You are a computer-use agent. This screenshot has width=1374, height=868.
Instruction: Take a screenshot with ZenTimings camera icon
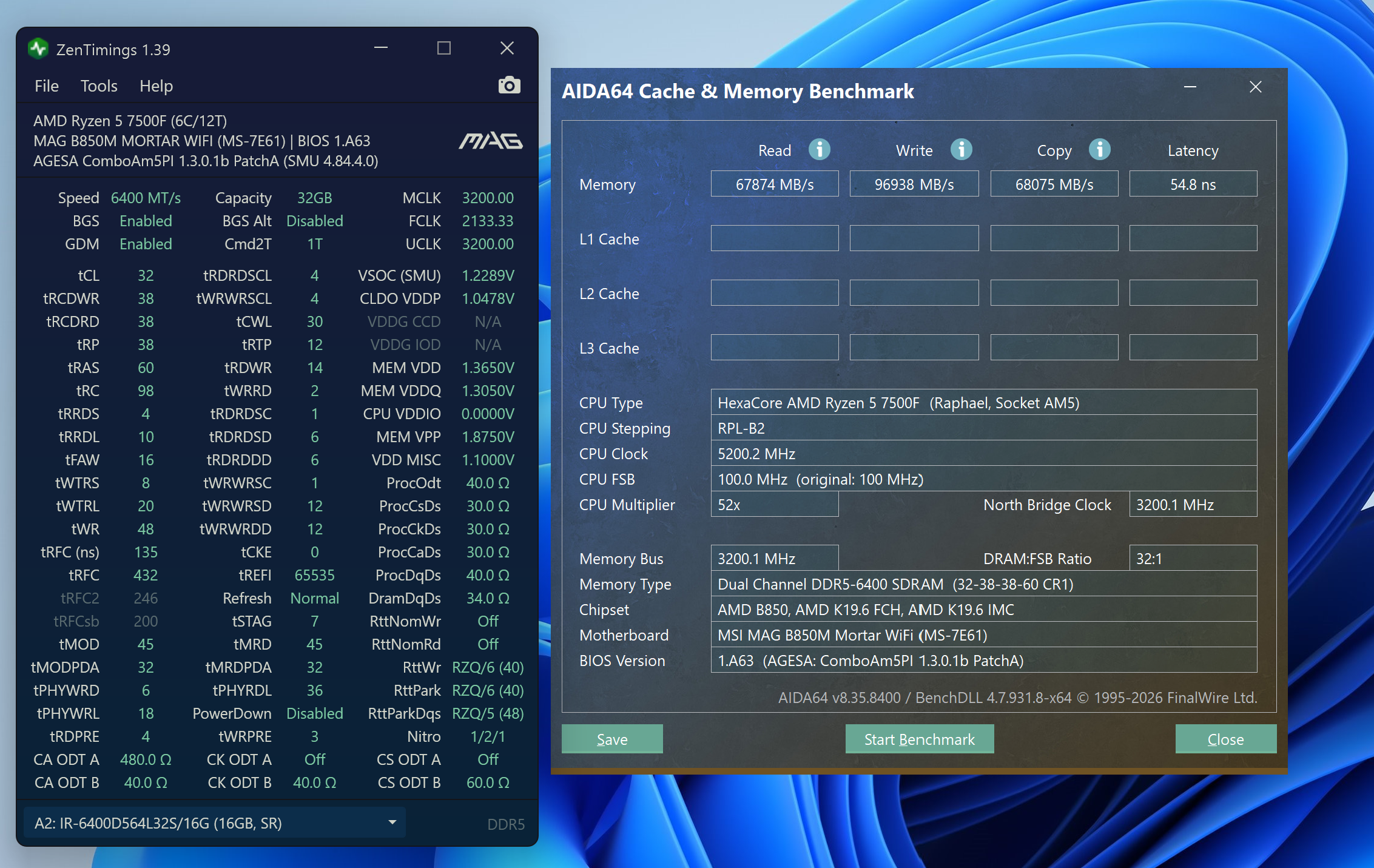[509, 86]
